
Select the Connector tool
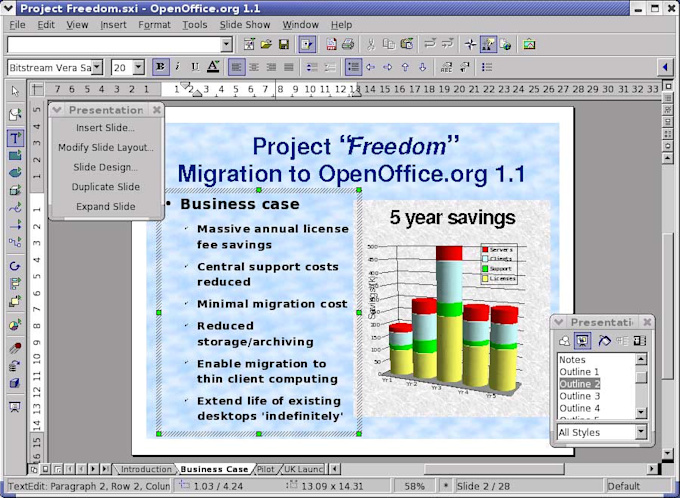pyautogui.click(x=15, y=242)
